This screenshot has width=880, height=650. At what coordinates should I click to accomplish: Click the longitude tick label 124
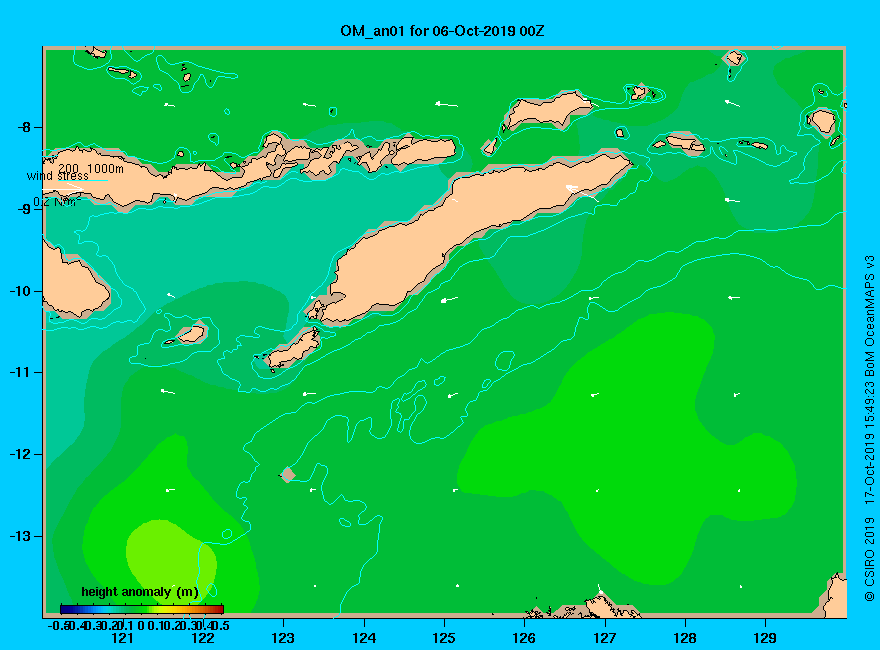click(364, 638)
